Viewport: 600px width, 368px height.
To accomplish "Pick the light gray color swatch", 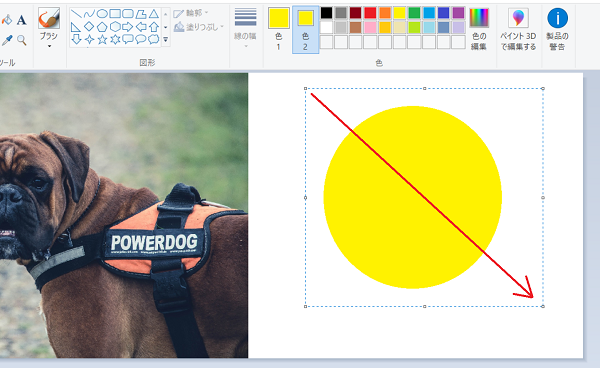I will (341, 28).
